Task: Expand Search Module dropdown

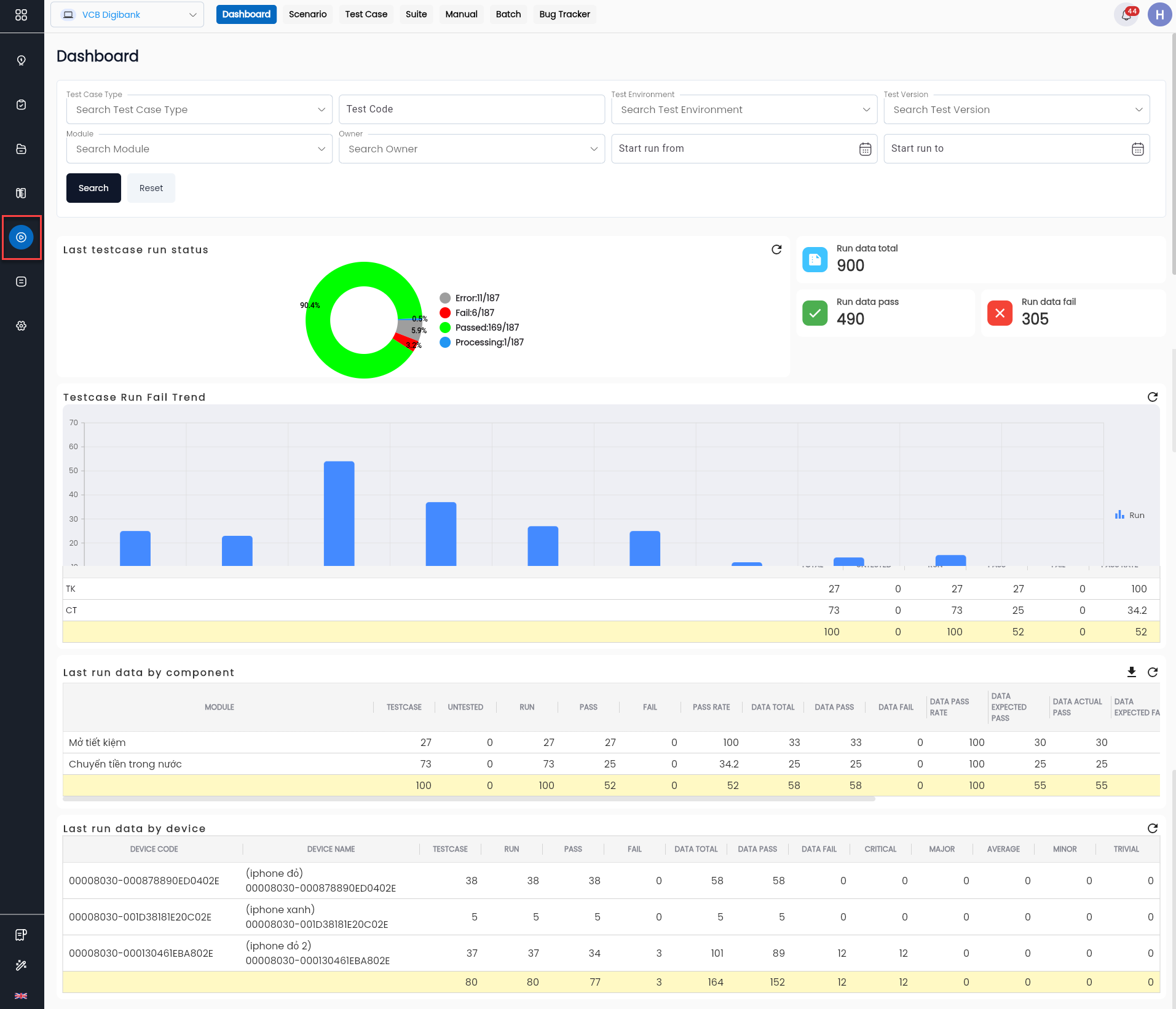Action: (199, 149)
